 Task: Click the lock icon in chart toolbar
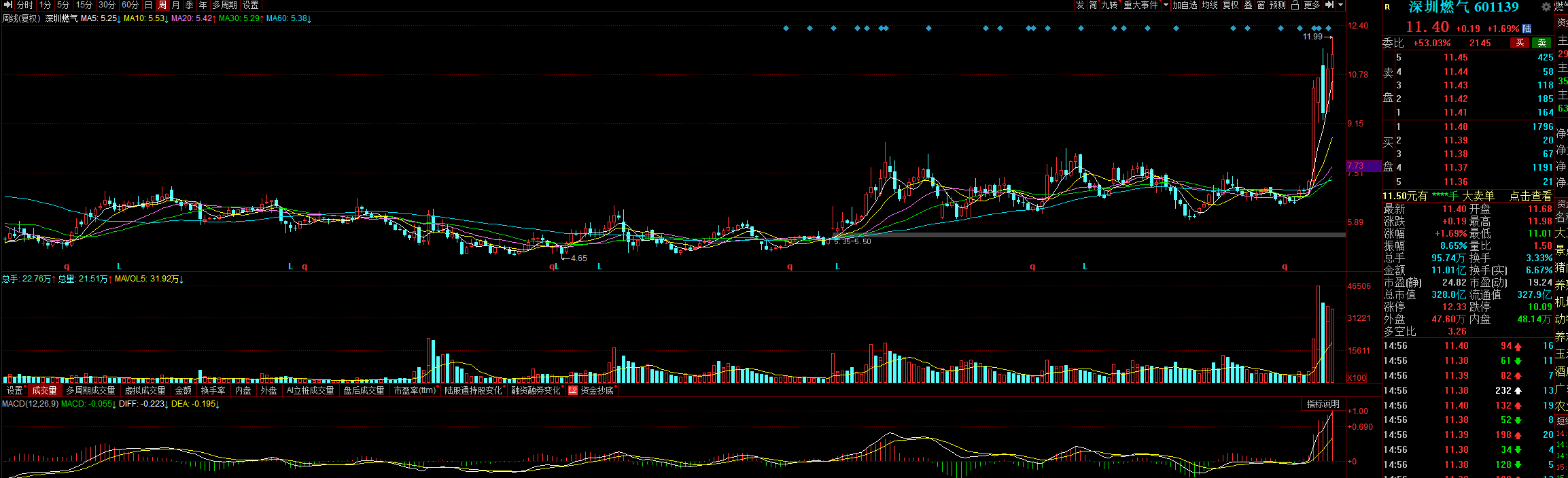[x=1295, y=5]
